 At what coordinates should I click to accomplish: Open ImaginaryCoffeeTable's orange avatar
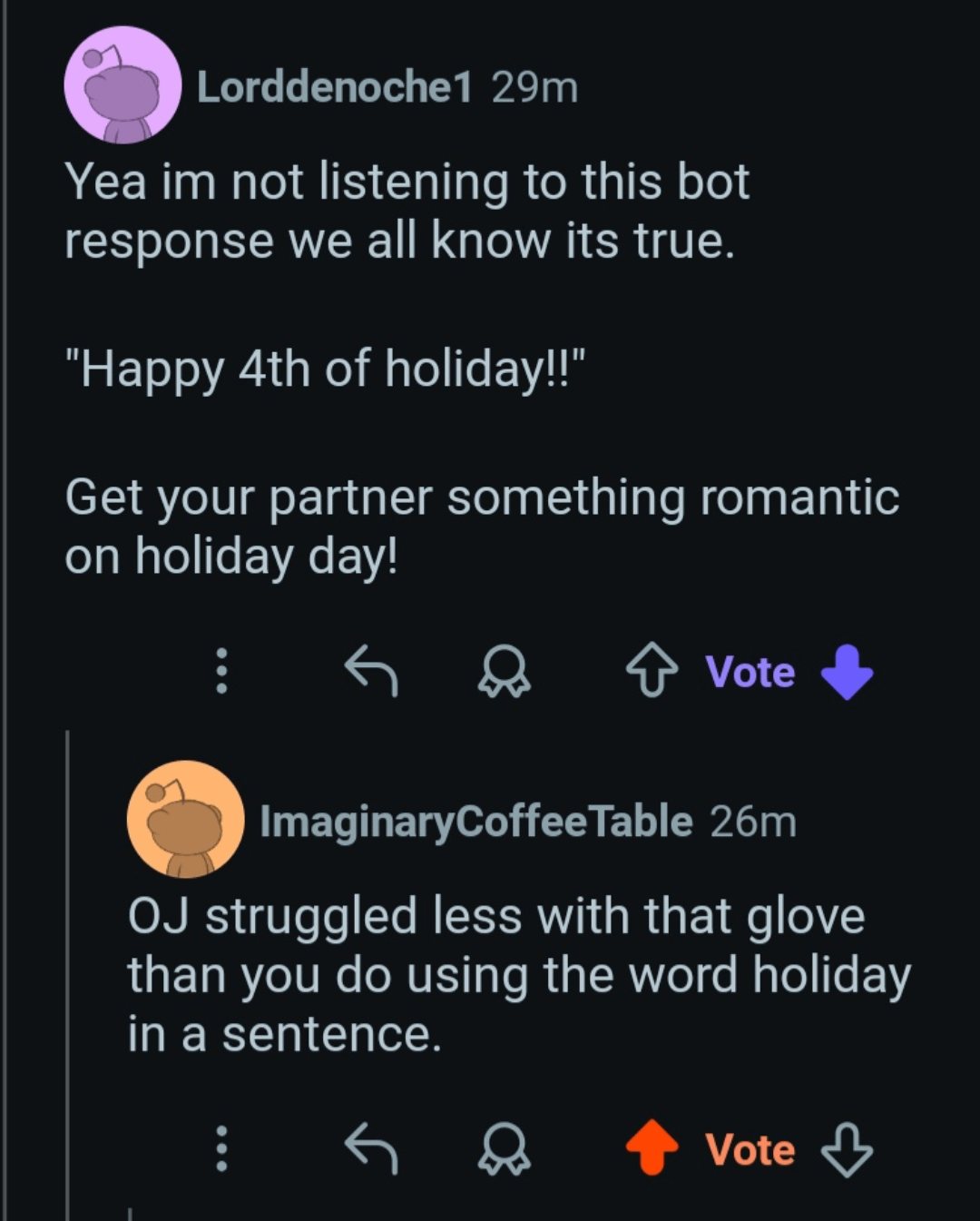point(185,819)
